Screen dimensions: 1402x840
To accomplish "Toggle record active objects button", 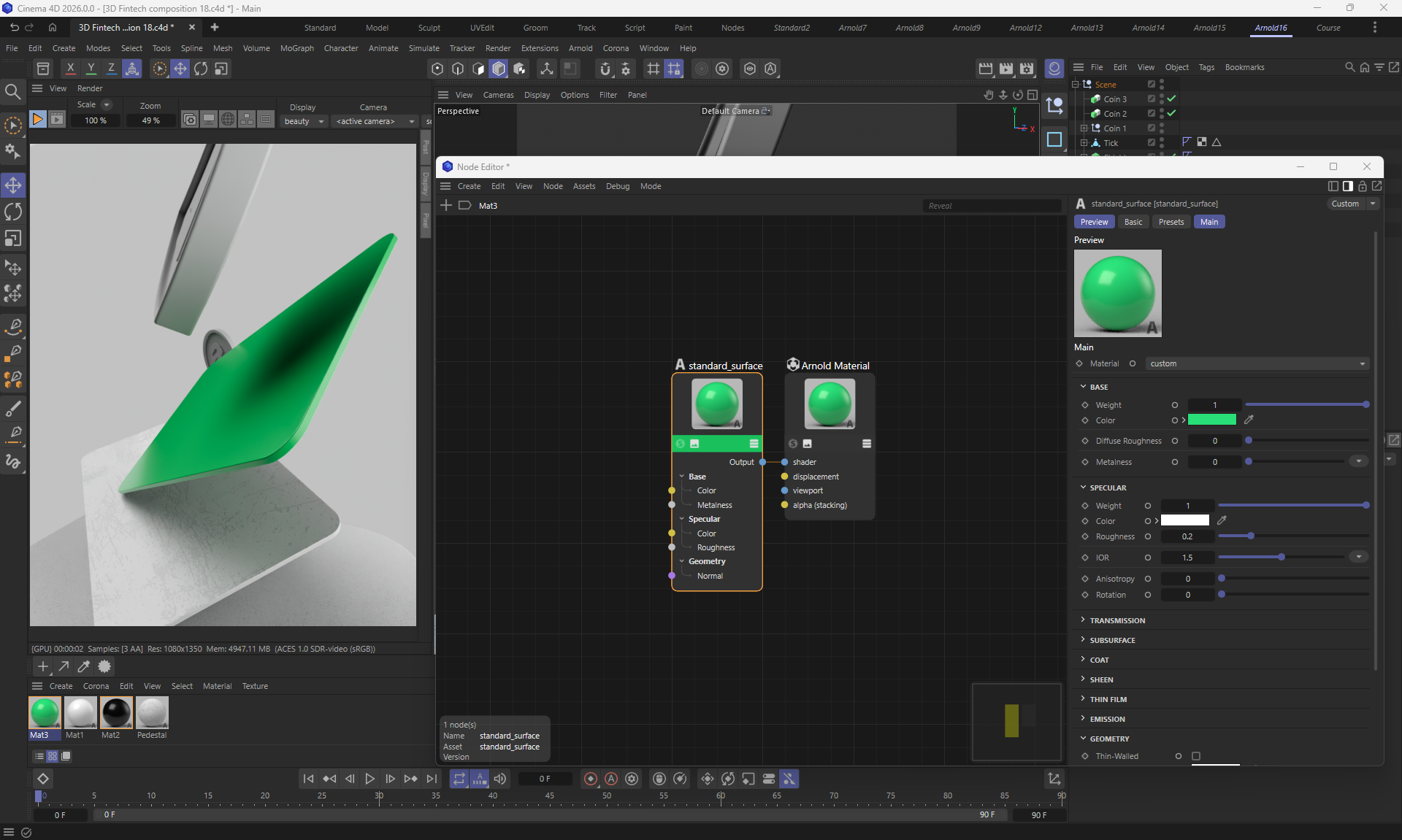I will pyautogui.click(x=591, y=779).
